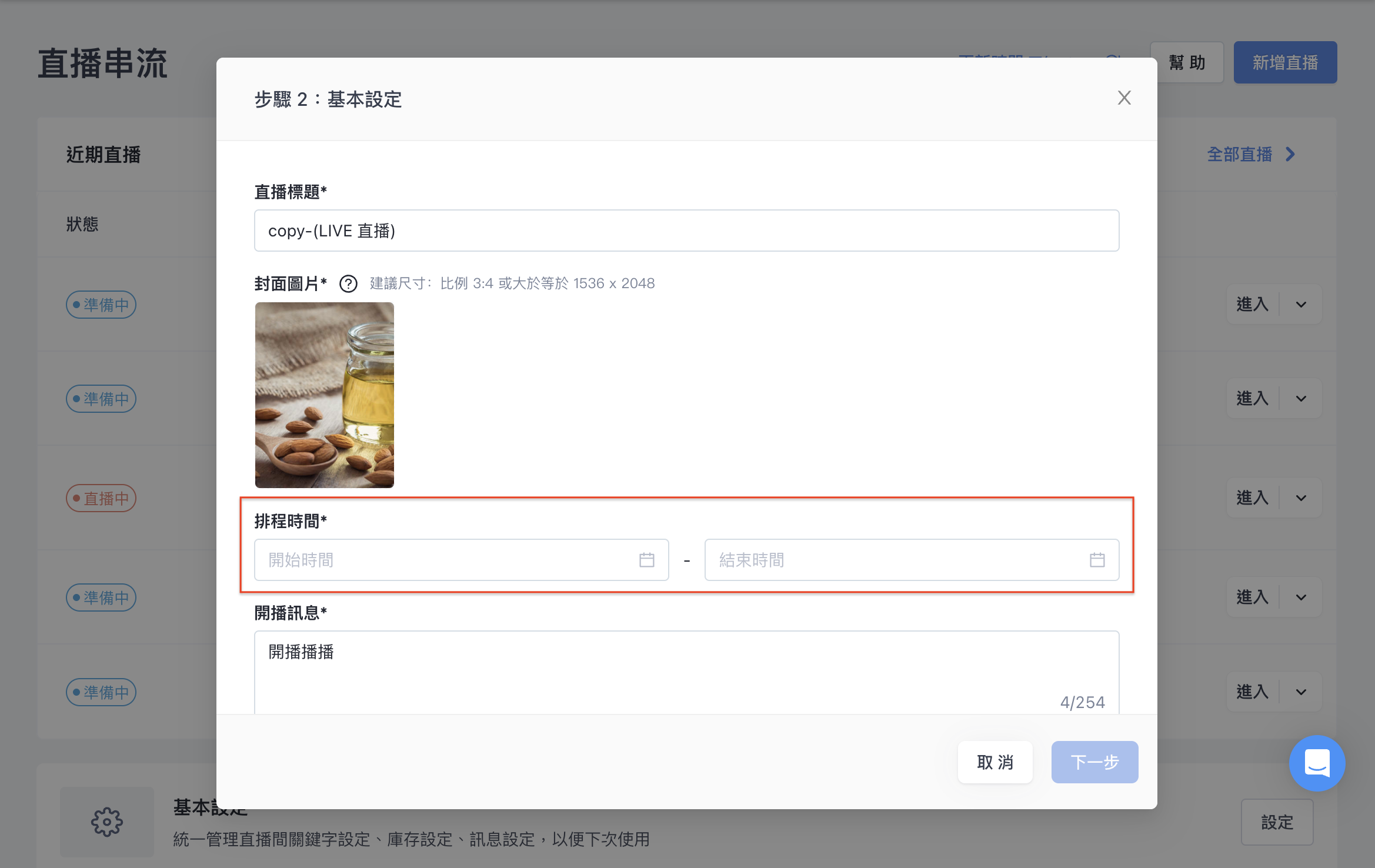Click the 設定 button at bottom
The height and width of the screenshot is (868, 1375).
pos(1277,822)
